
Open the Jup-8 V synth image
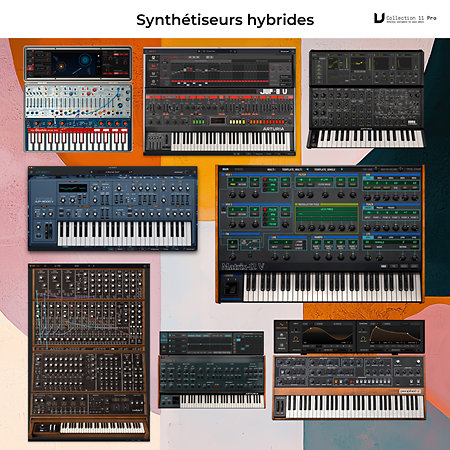coord(219,102)
